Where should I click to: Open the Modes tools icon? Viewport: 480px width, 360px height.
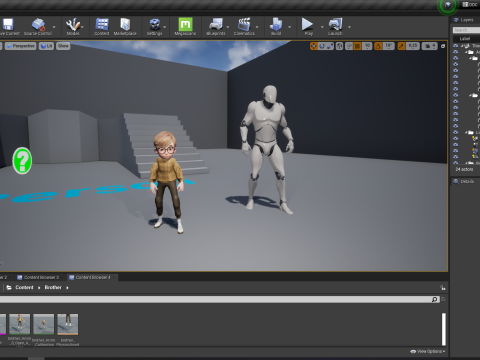tap(73, 25)
